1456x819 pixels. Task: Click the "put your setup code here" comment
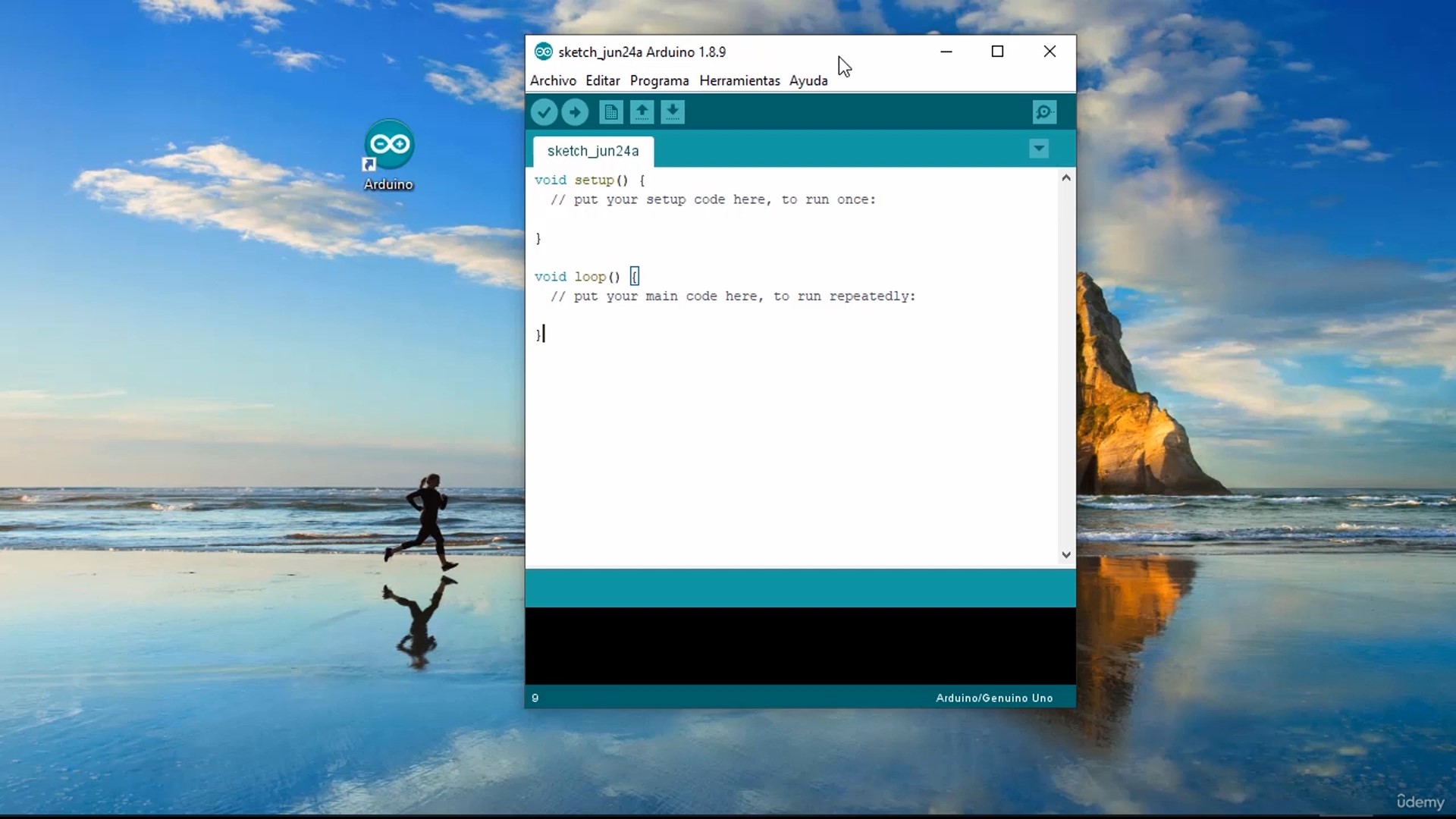click(x=713, y=199)
